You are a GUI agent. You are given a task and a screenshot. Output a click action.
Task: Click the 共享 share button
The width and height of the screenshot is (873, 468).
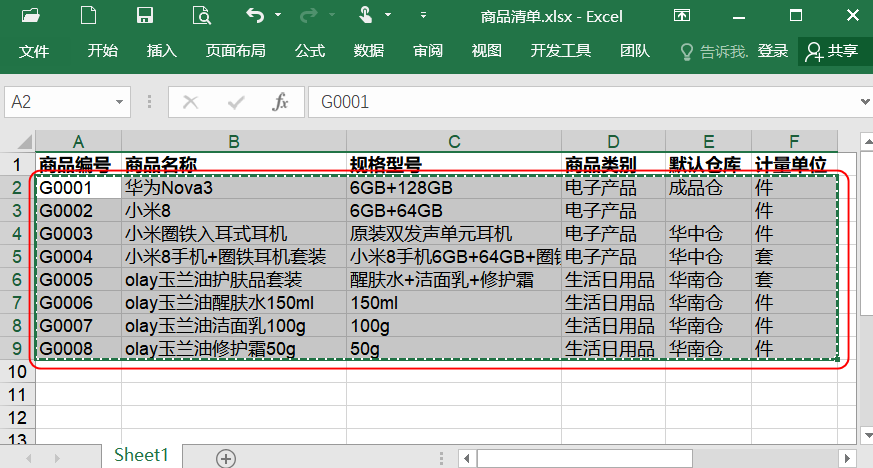(x=833, y=51)
